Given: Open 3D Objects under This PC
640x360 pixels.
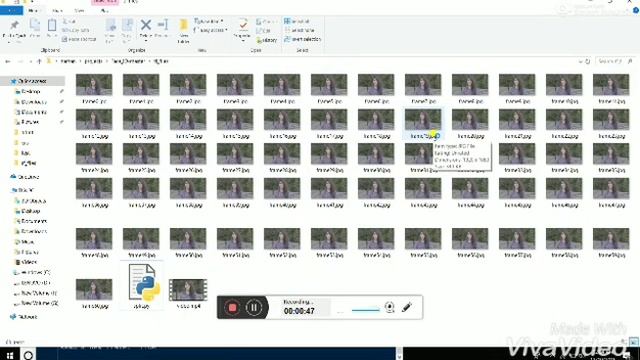Looking at the screenshot, I should pyautogui.click(x=33, y=201).
